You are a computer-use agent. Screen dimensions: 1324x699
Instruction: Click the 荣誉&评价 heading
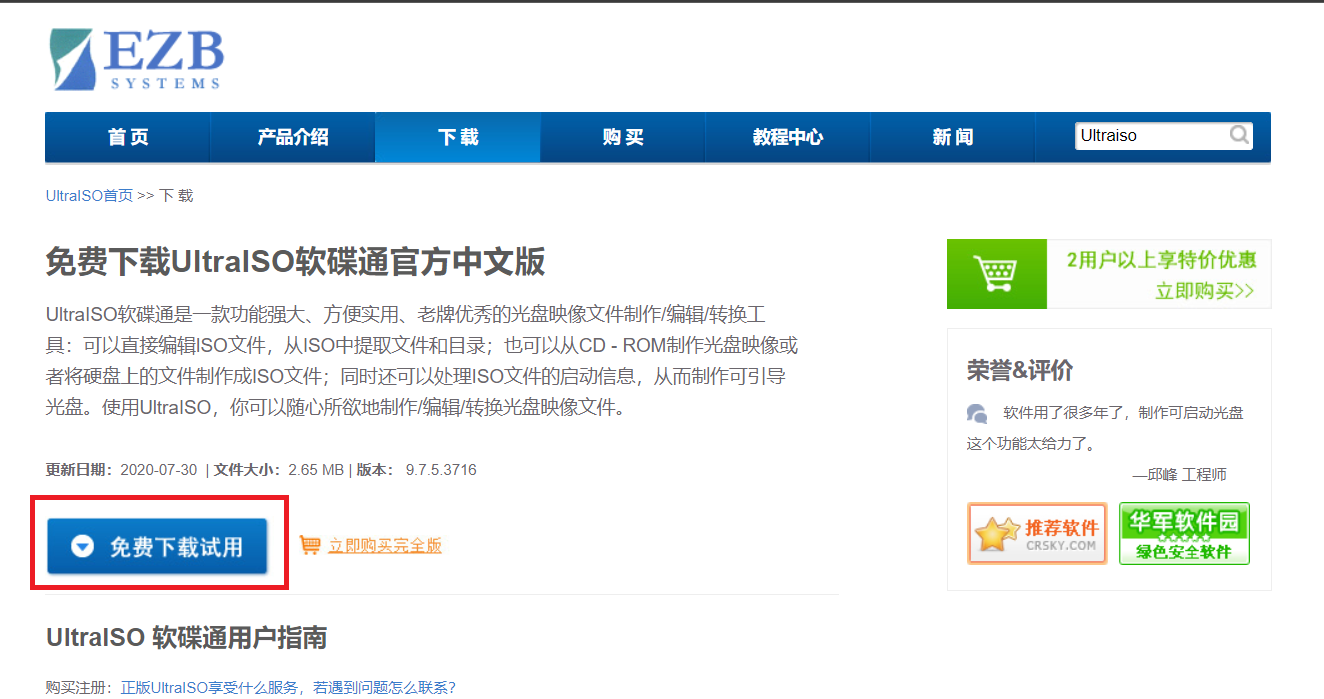coord(1020,370)
